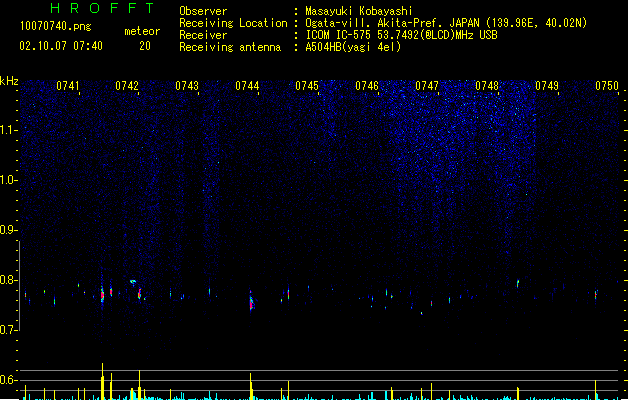This screenshot has height=400, width=629.
Task: Click the HROFFT title text
Action: coord(102,8)
